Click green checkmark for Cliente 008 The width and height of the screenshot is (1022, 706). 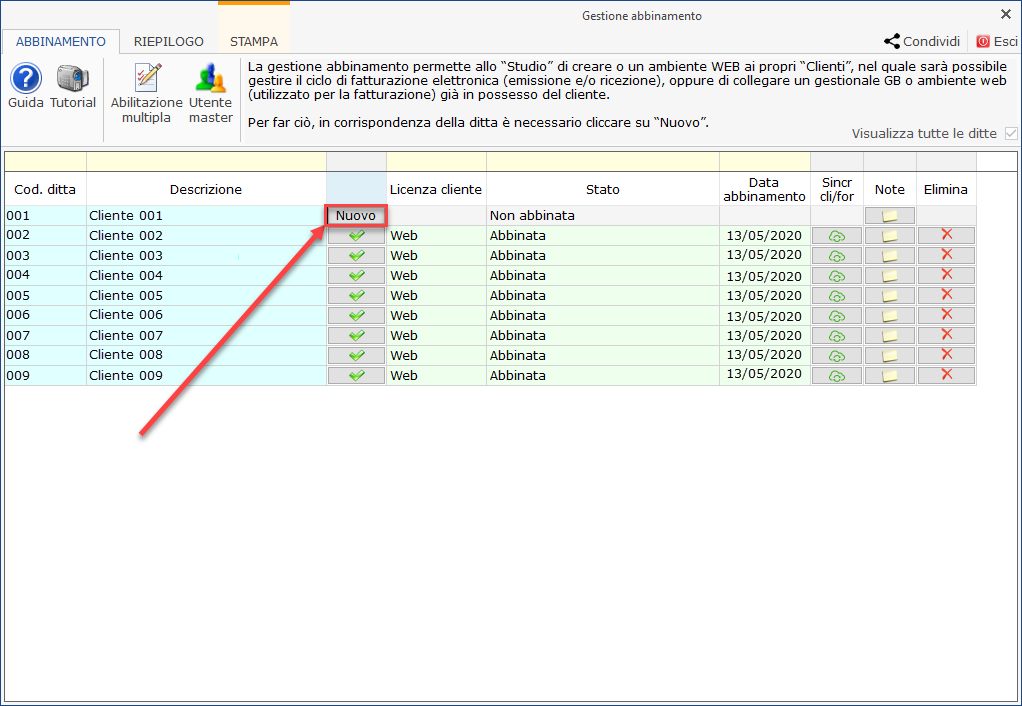click(x=357, y=355)
